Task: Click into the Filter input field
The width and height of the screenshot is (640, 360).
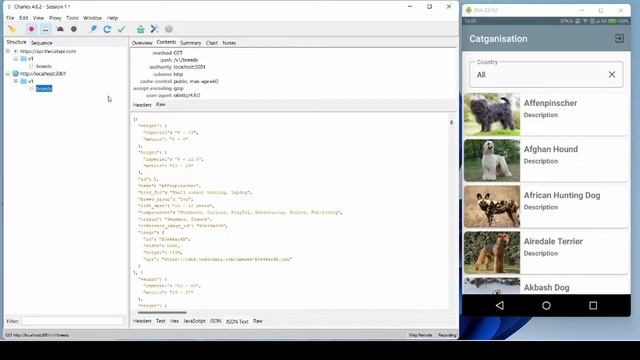Action: click(73, 321)
